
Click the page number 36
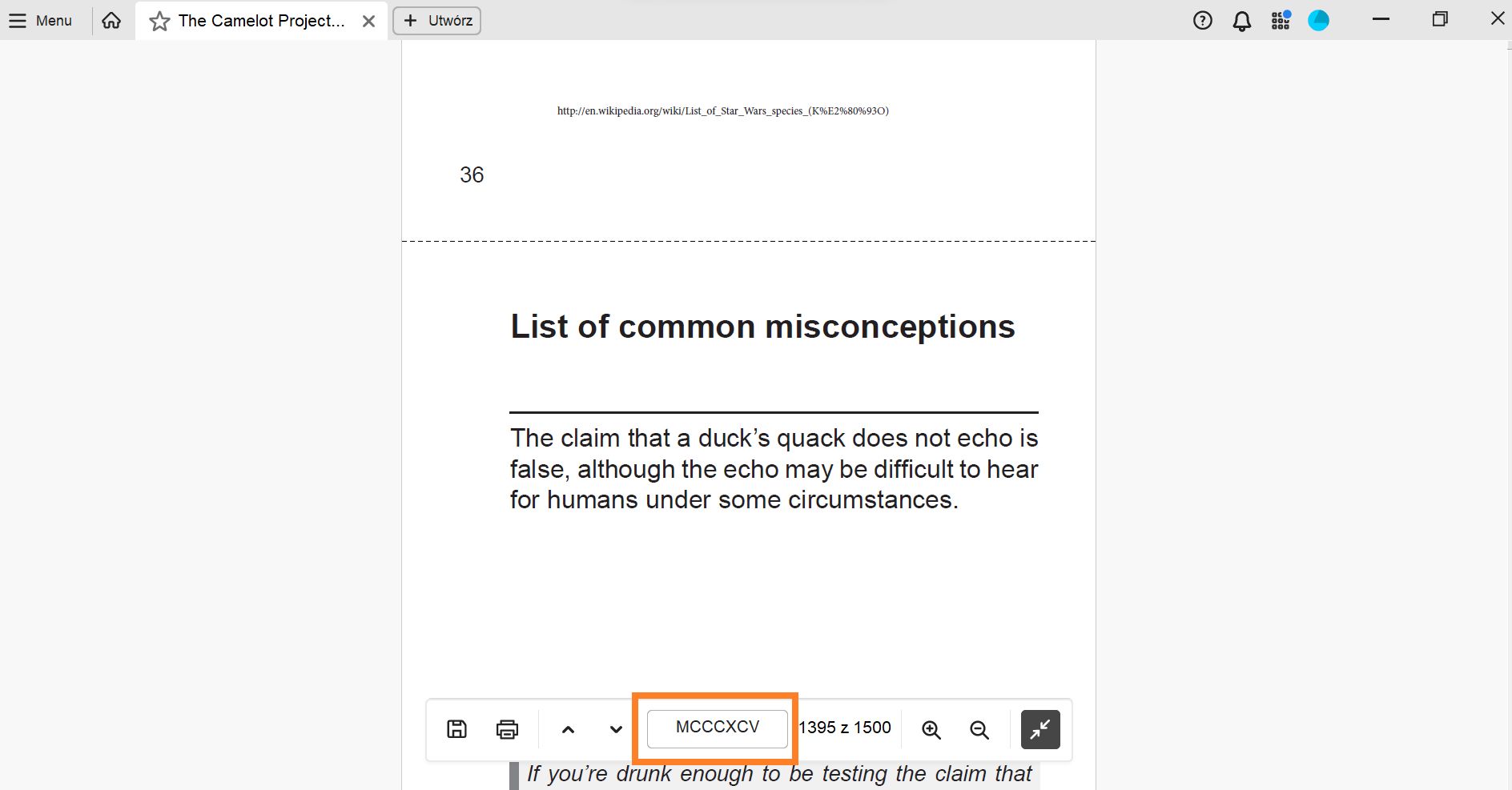[x=472, y=175]
